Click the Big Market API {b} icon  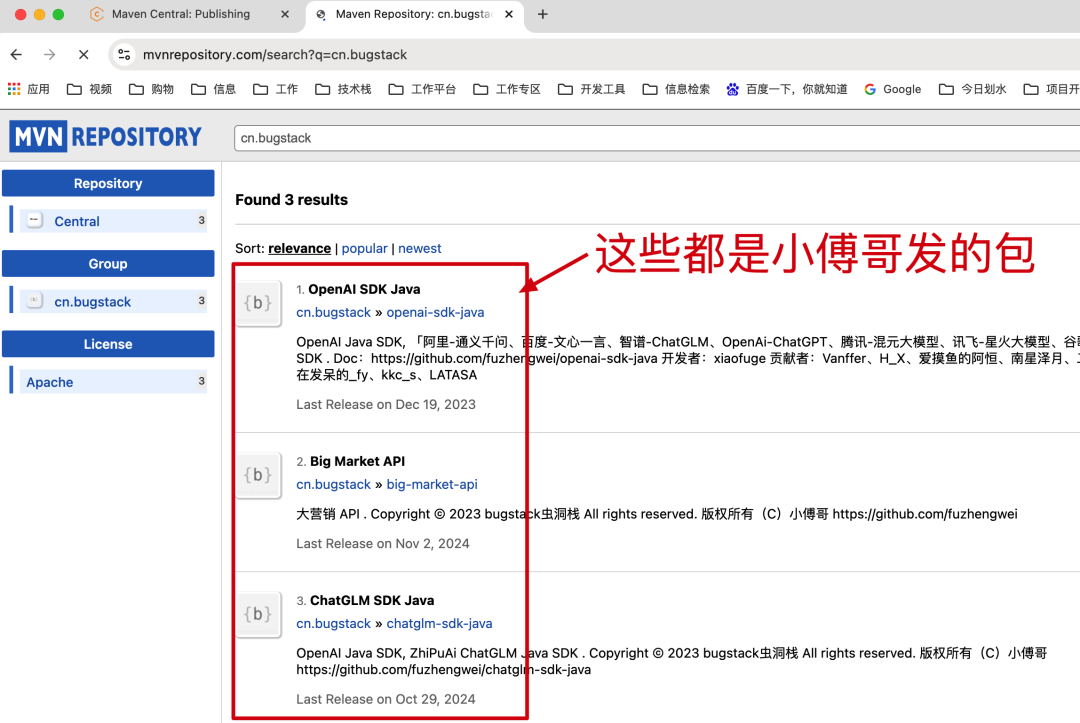[x=258, y=475]
